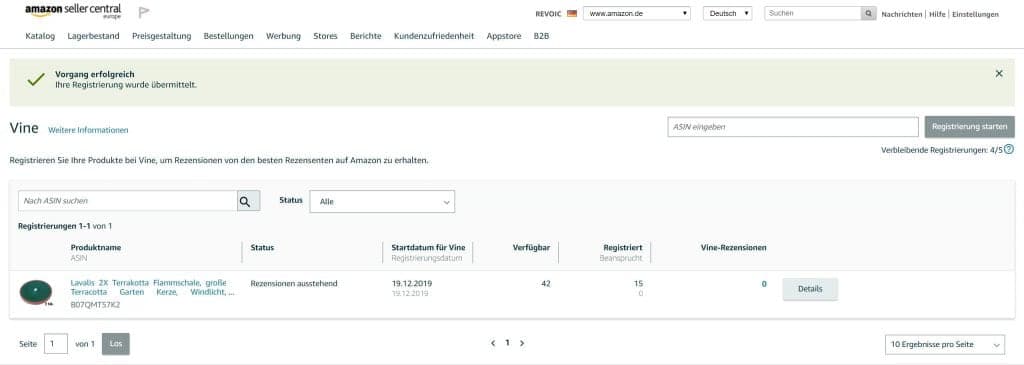Image resolution: width=1024 pixels, height=365 pixels.
Task: Open the Deutsch language dropdown
Action: click(728, 13)
